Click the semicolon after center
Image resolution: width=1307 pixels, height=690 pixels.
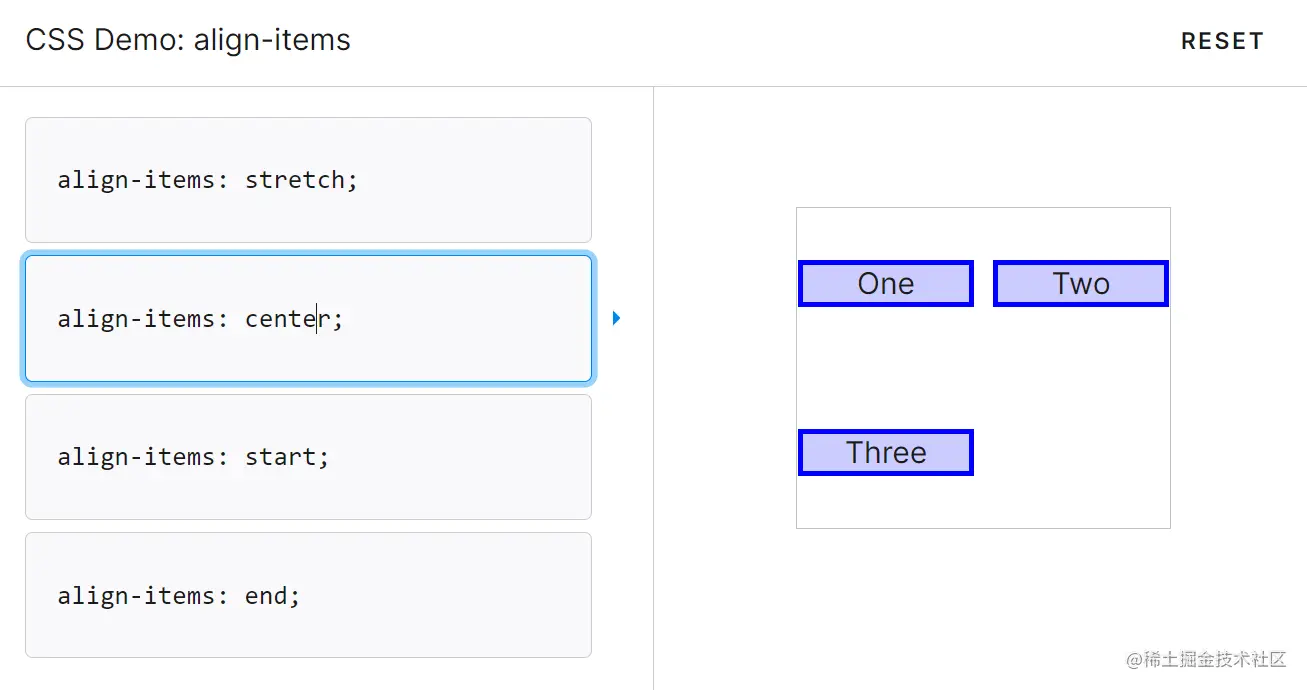[x=338, y=319]
